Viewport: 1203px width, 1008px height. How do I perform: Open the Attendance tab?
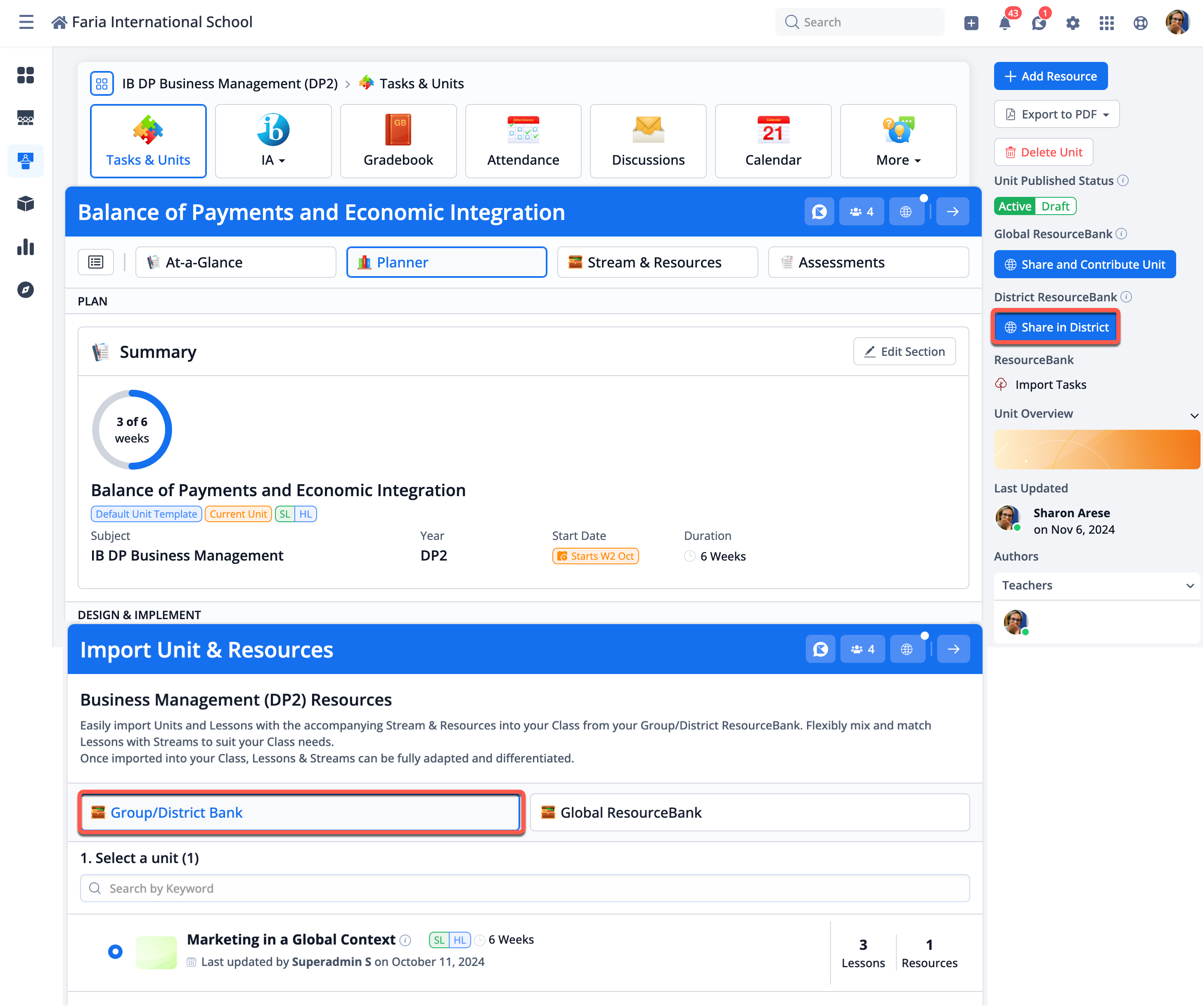523,141
